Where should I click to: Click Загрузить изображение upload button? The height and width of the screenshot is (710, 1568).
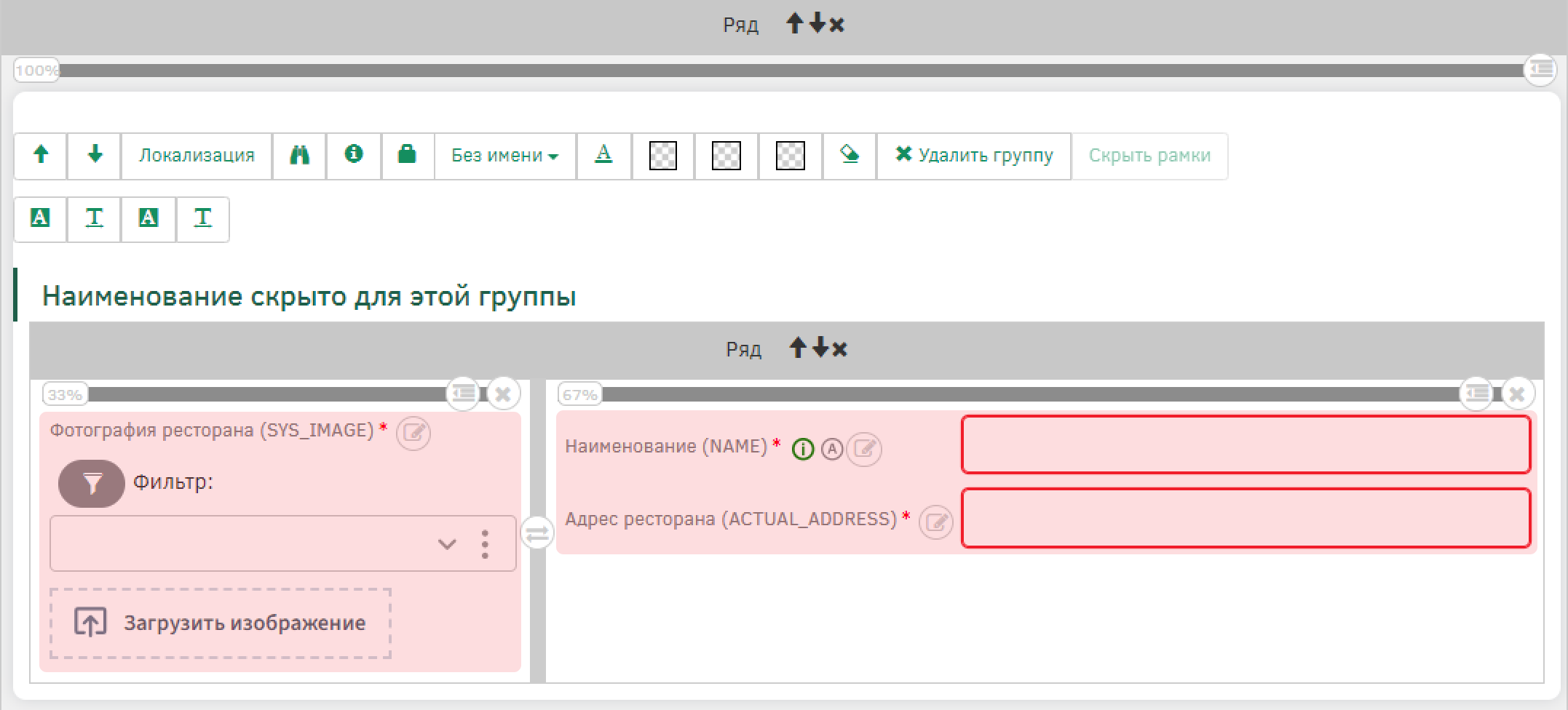[221, 623]
